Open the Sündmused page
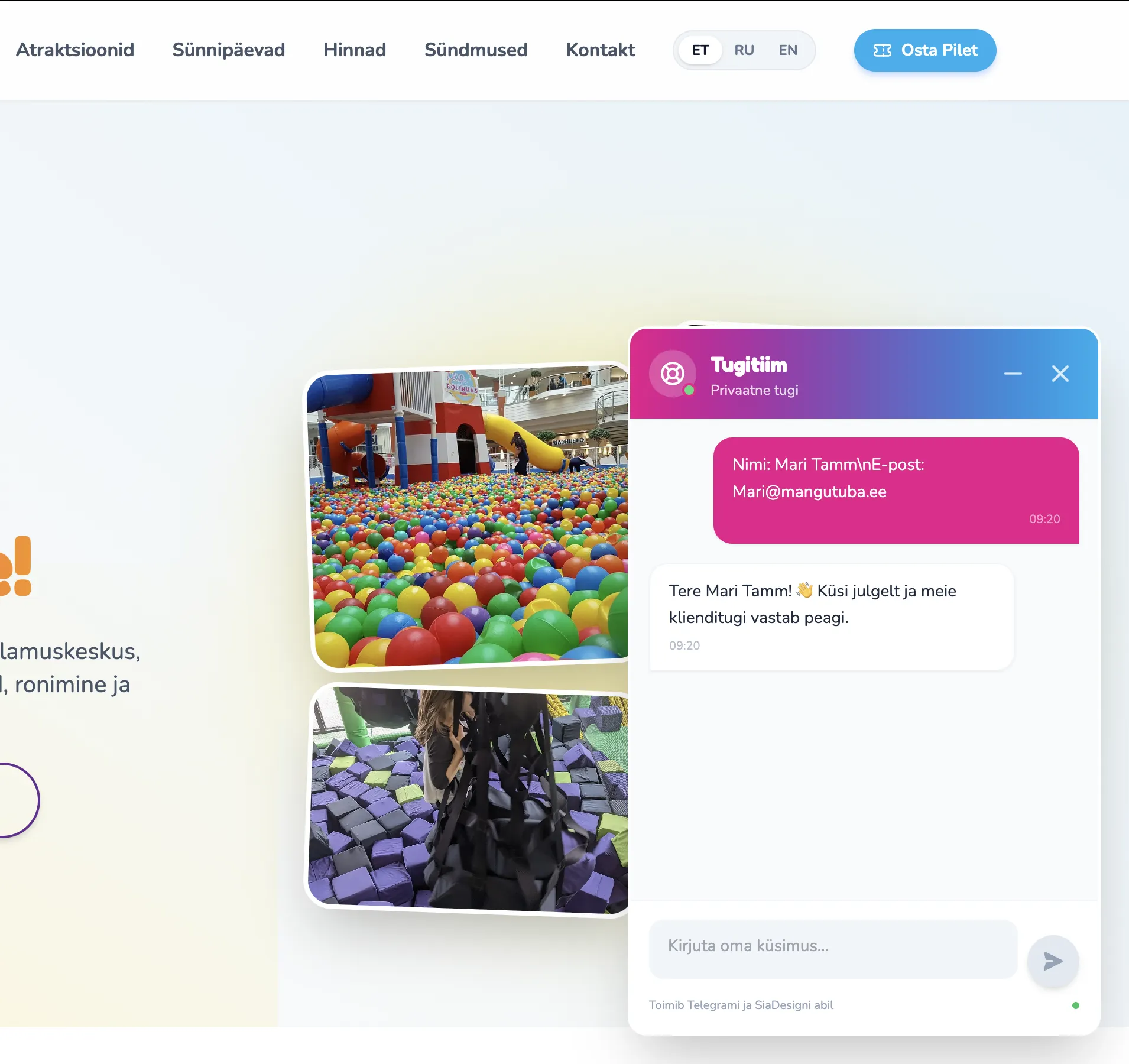The height and width of the screenshot is (1064, 1129). 476,50
